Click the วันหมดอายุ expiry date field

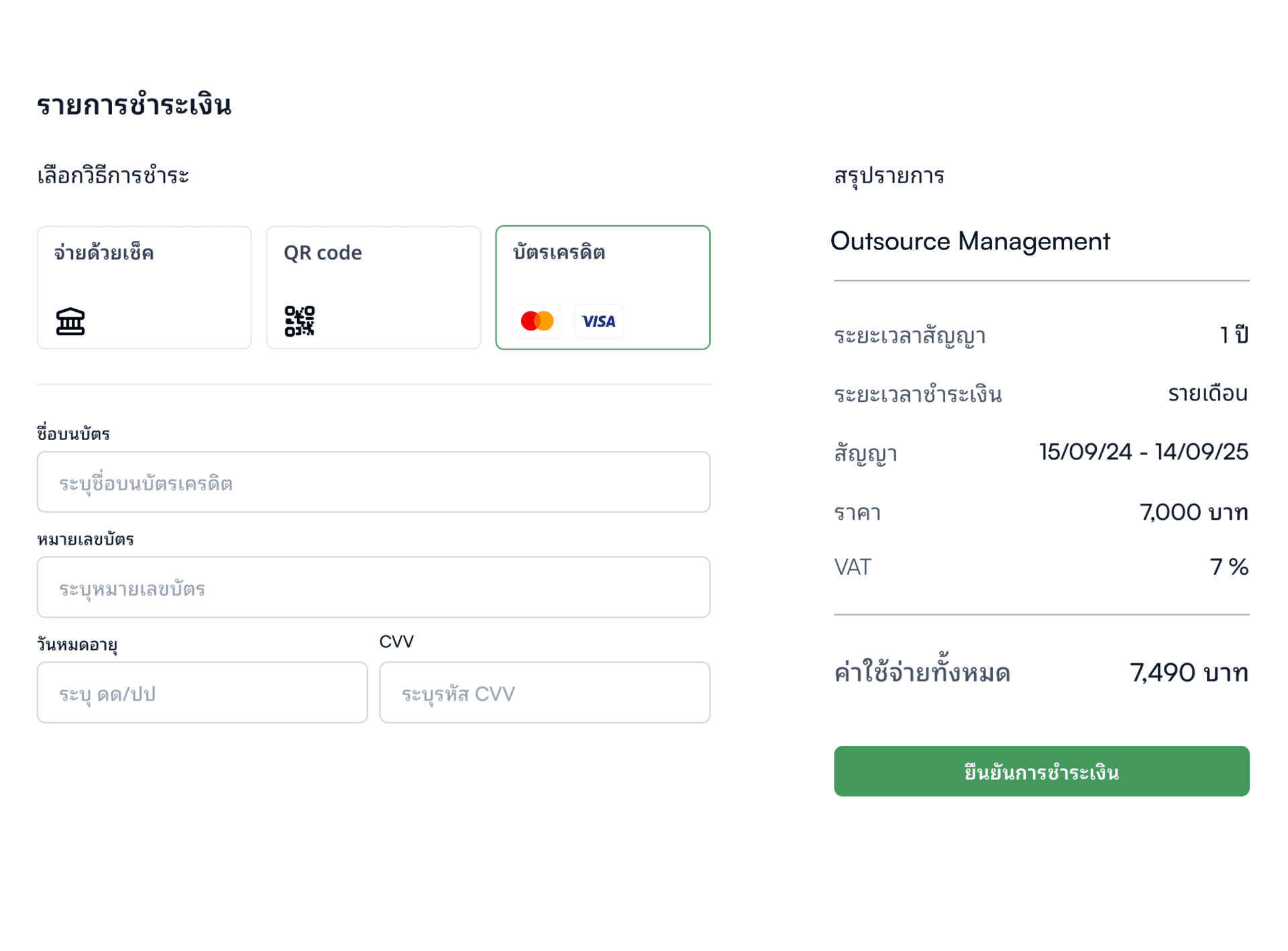pyautogui.click(x=202, y=693)
